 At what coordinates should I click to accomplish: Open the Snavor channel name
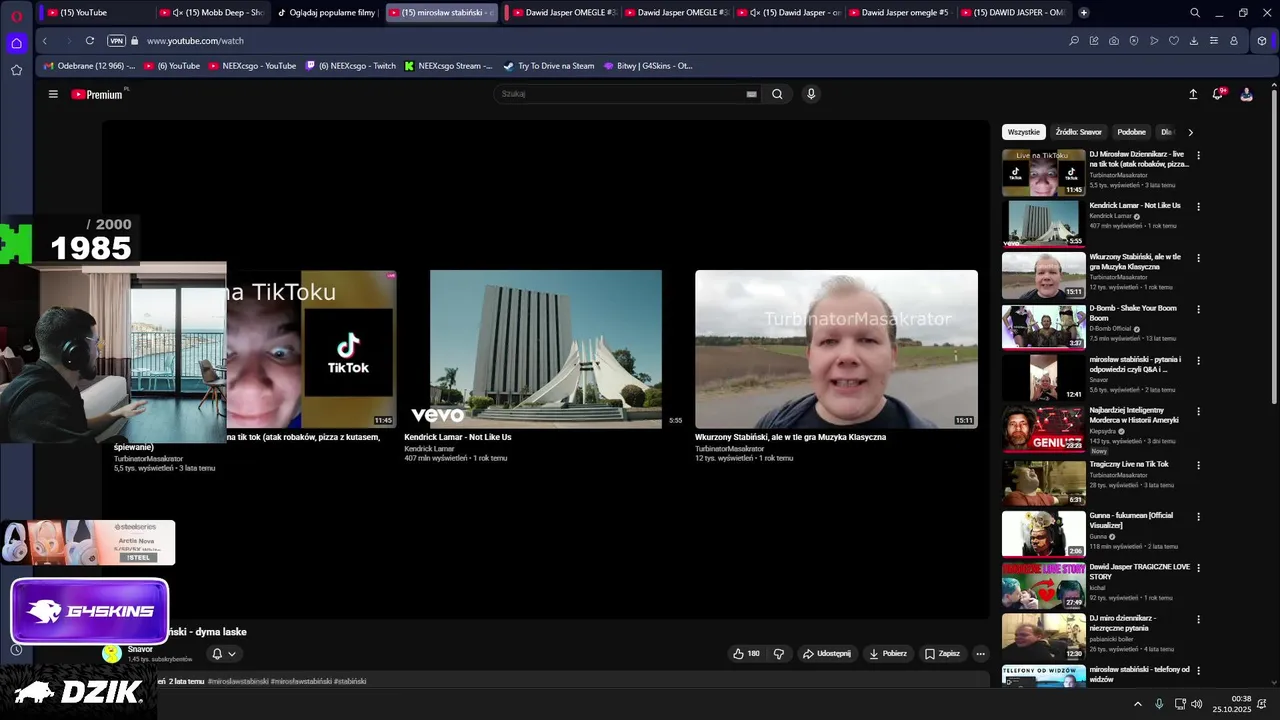[140, 649]
